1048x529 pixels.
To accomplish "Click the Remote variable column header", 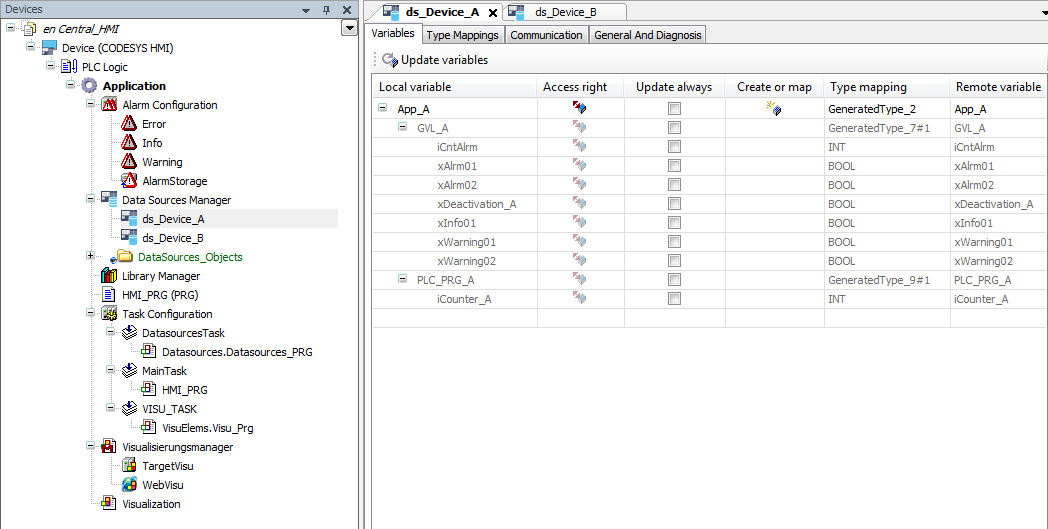I will point(997,87).
